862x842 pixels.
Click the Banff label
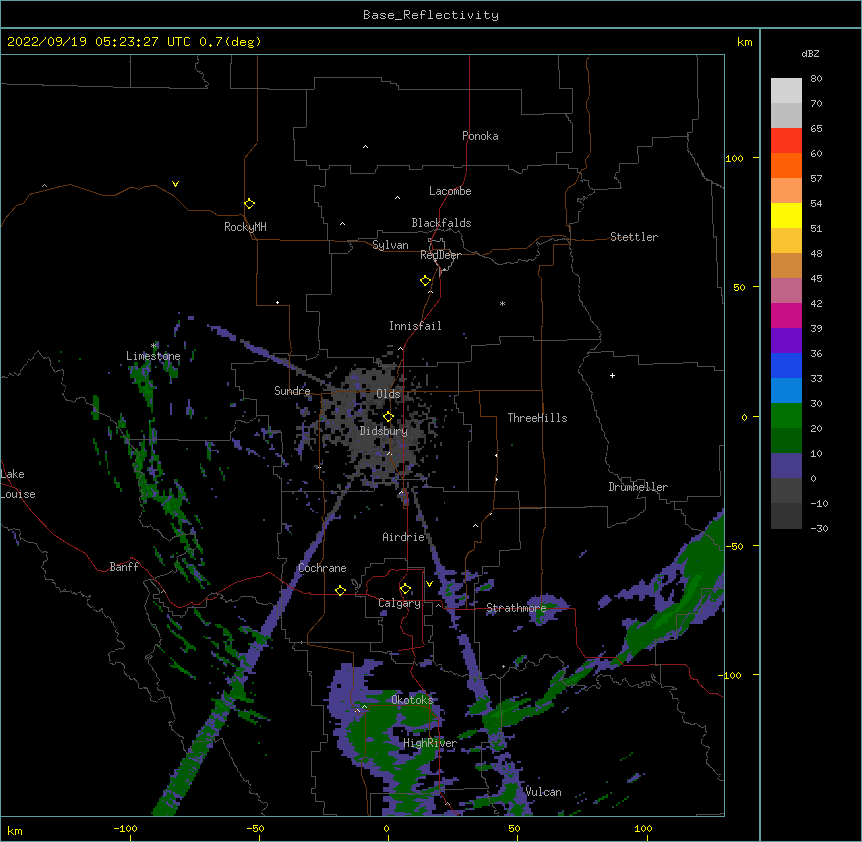point(124,567)
